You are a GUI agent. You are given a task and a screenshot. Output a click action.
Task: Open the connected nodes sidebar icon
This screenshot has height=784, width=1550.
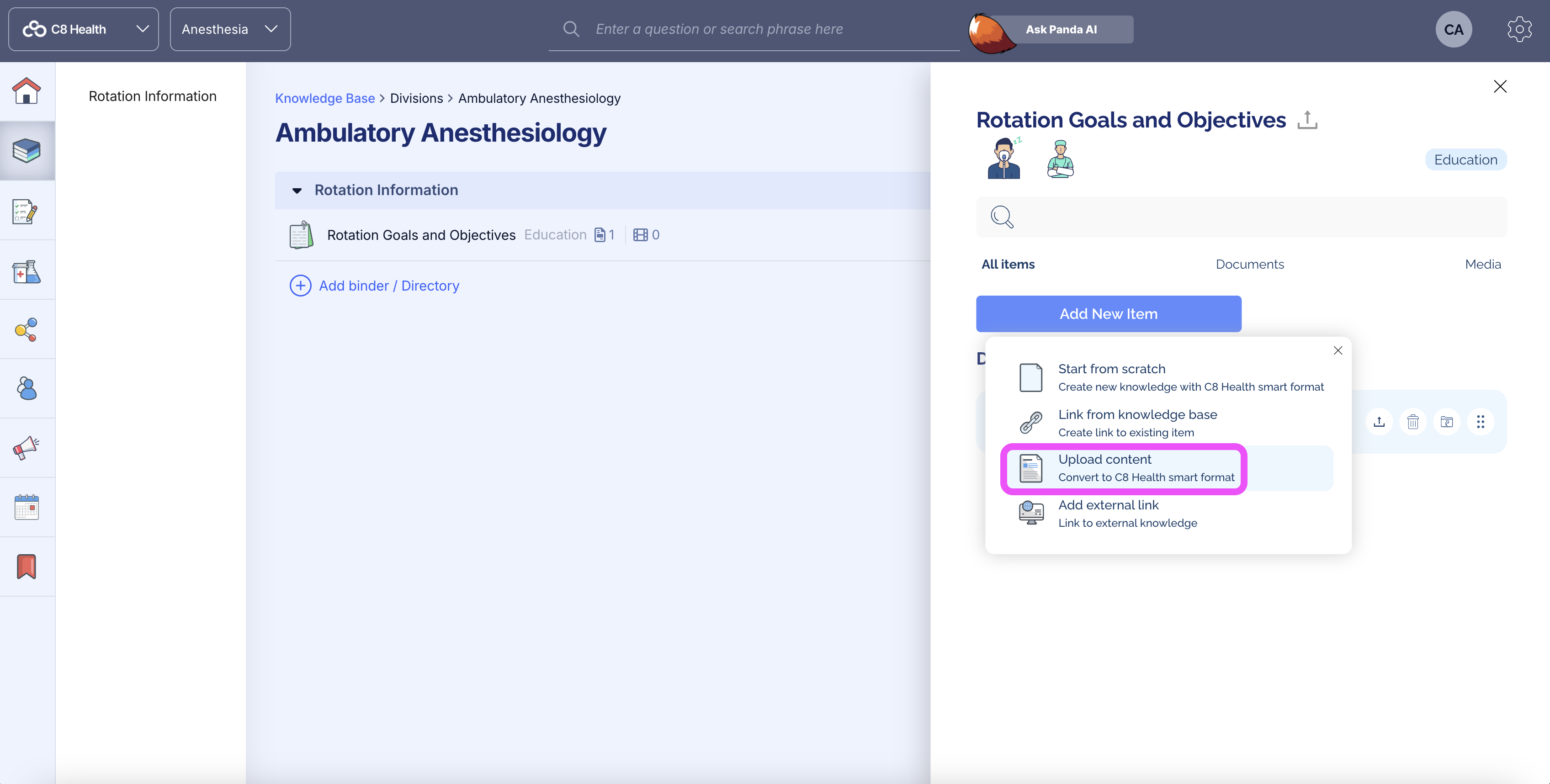tap(27, 330)
